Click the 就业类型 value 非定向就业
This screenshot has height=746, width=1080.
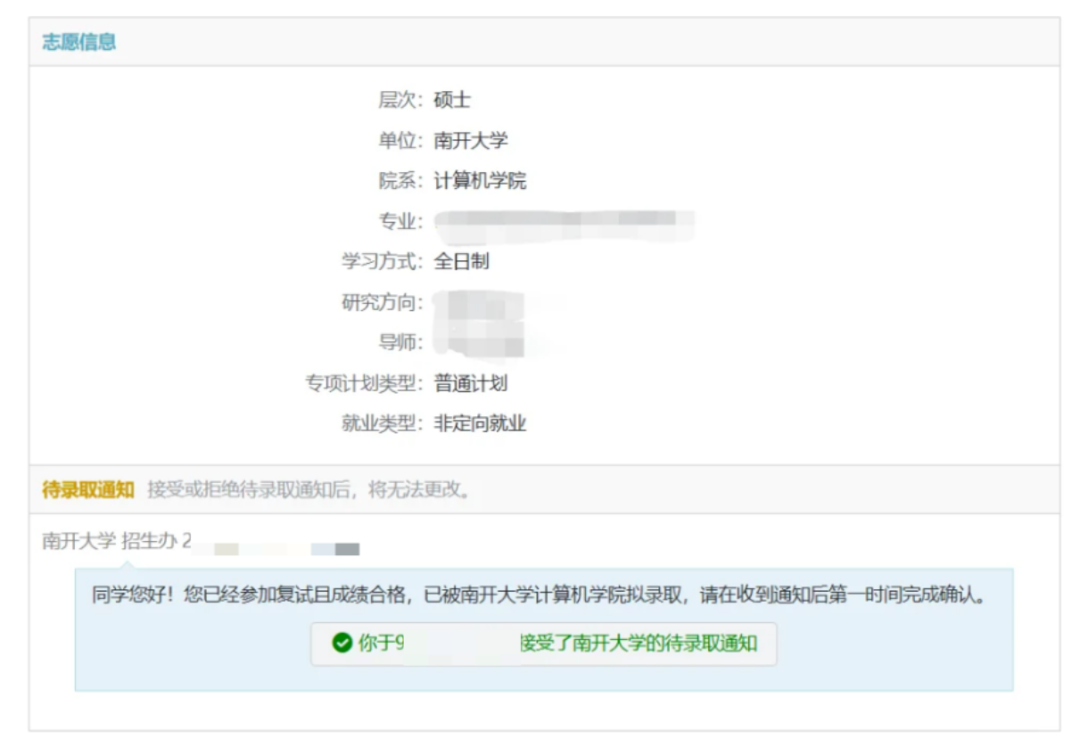(x=480, y=423)
